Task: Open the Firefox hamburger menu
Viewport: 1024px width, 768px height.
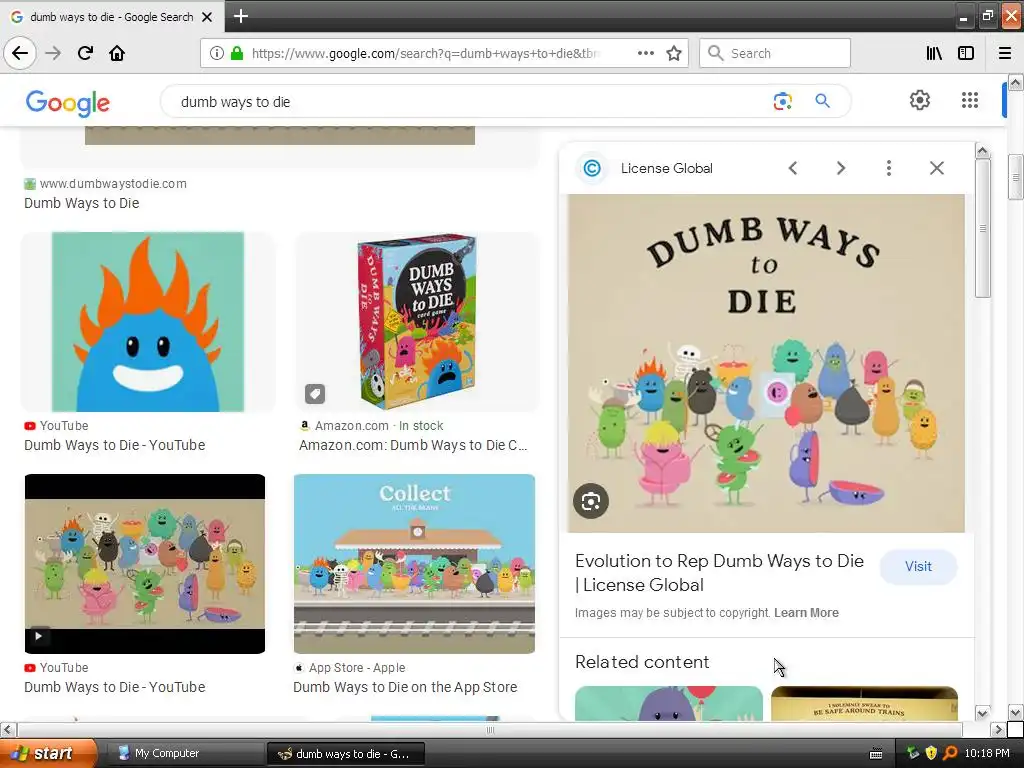Action: [x=1004, y=53]
